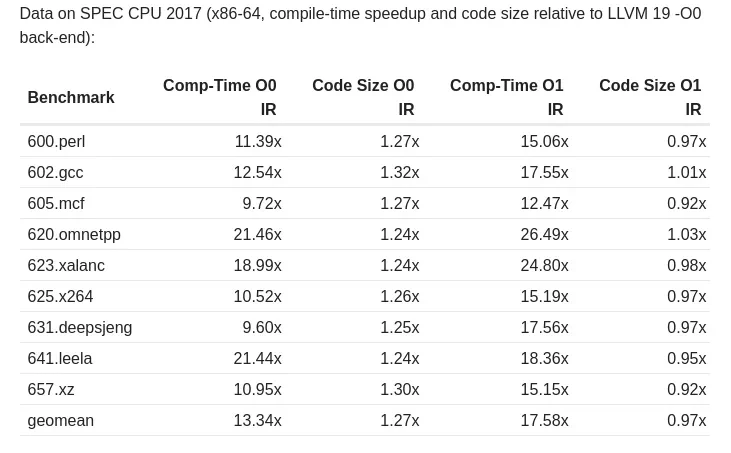731x453 pixels.
Task: Select the 600.perl benchmark row label
Action: pyautogui.click(x=56, y=142)
